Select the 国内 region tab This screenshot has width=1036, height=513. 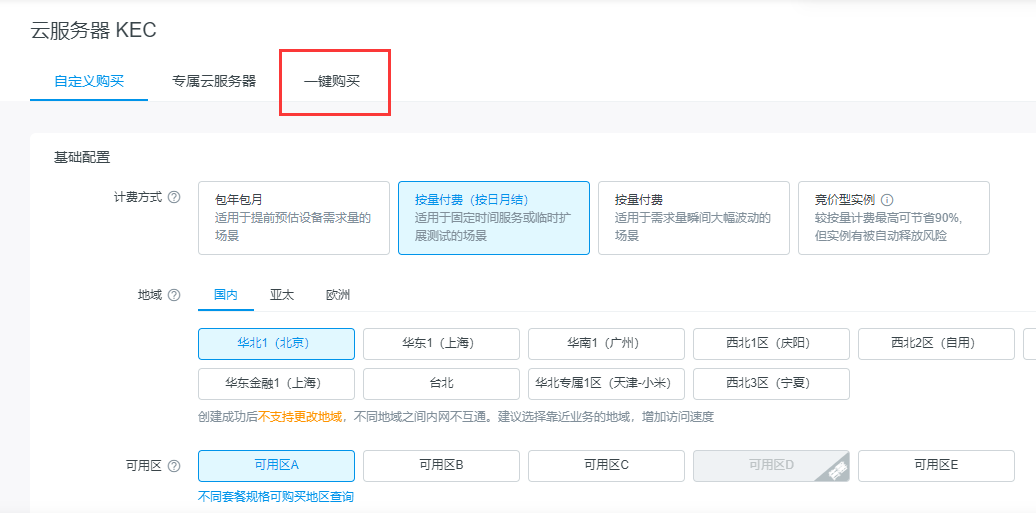click(226, 295)
